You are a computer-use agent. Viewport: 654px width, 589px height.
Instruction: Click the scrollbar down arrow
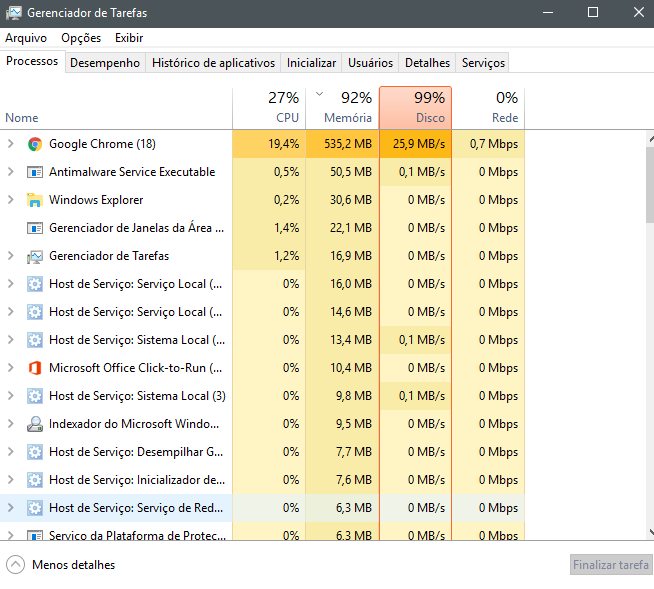coord(650,532)
